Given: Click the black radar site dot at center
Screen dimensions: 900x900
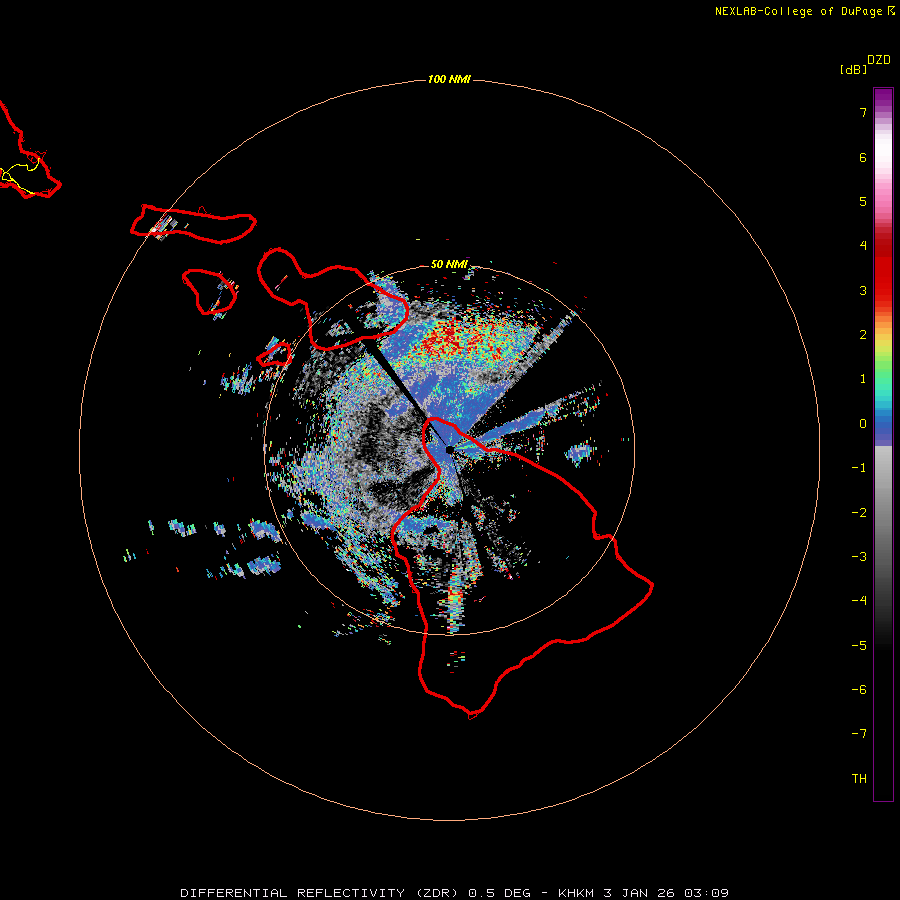Looking at the screenshot, I should [449, 449].
